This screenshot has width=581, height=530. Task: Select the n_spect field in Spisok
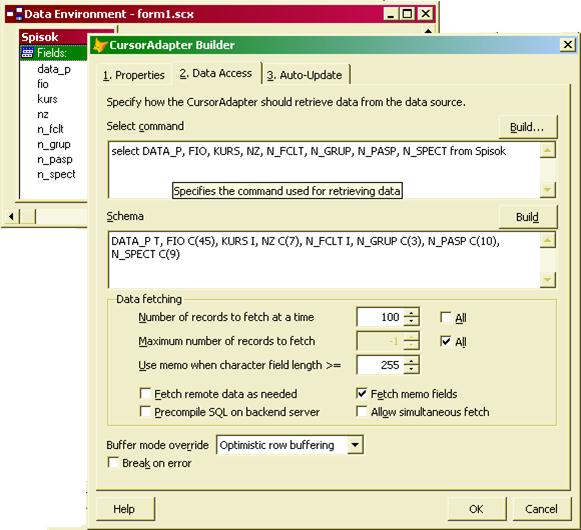pos(56,174)
